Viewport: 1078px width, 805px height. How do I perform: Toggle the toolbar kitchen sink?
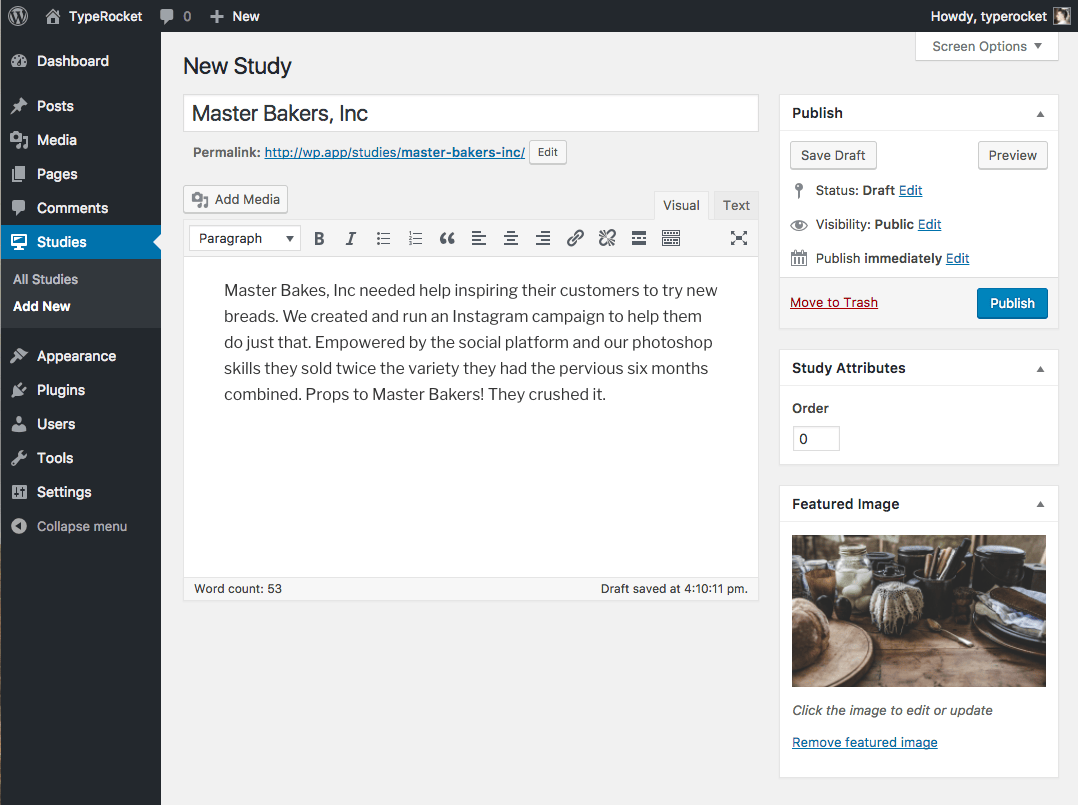(671, 239)
